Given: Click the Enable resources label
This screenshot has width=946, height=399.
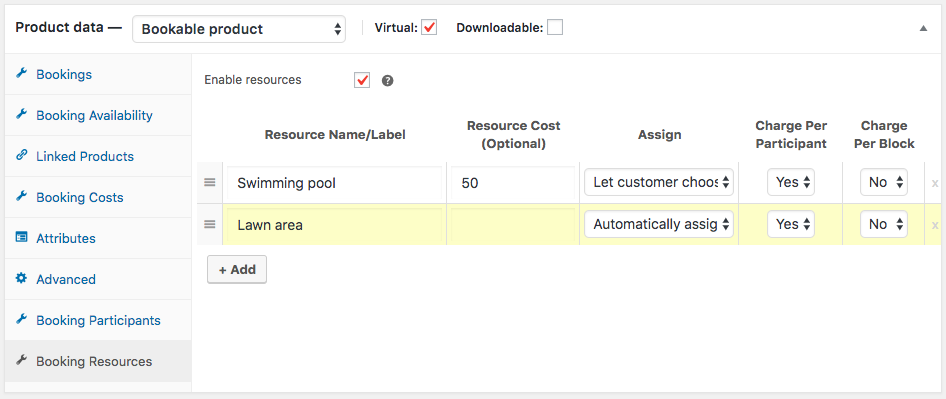Looking at the screenshot, I should click(x=253, y=80).
